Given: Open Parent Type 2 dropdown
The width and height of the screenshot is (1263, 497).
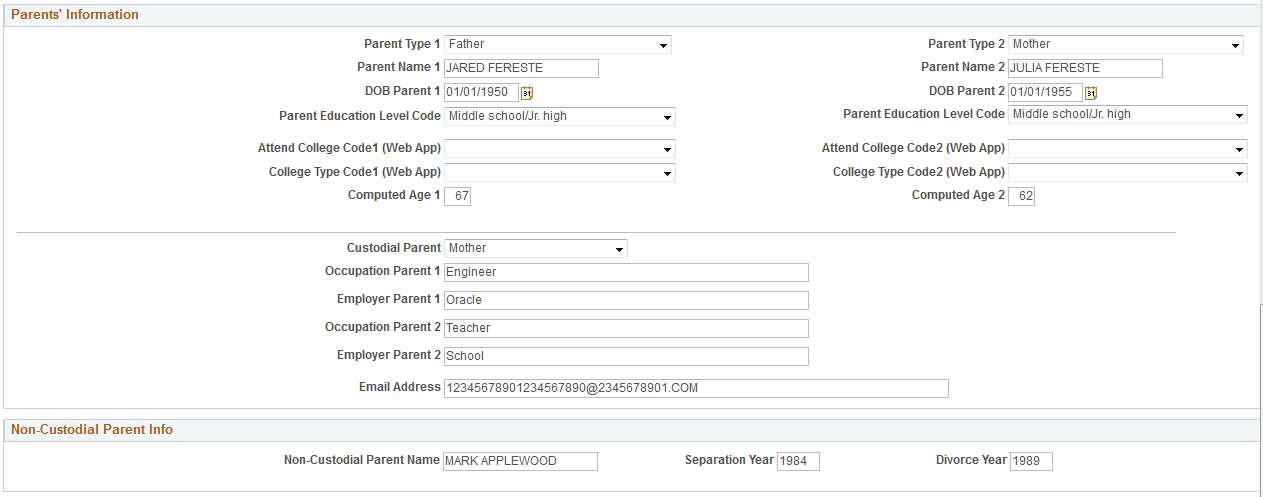Looking at the screenshot, I should coord(1126,44).
